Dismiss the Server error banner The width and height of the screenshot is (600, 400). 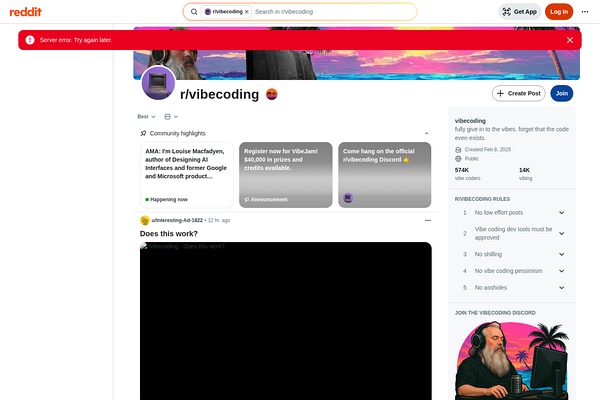[570, 40]
